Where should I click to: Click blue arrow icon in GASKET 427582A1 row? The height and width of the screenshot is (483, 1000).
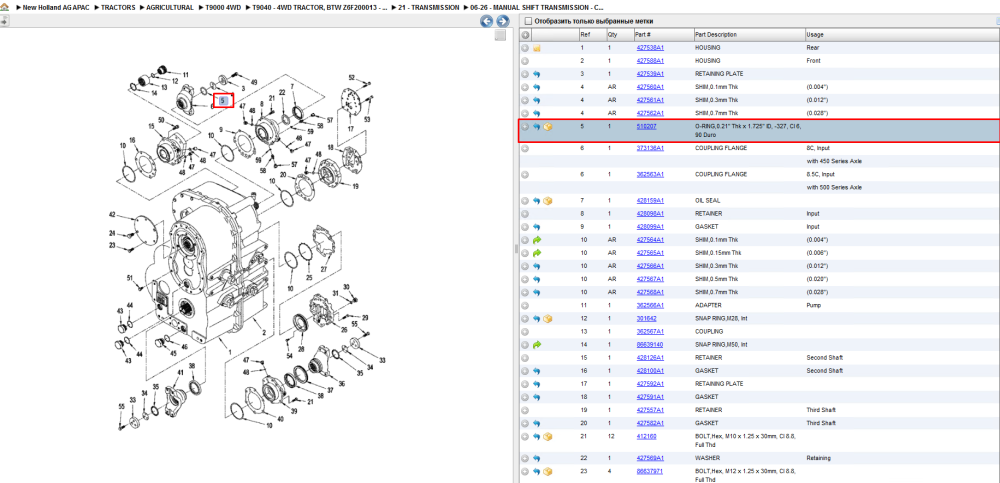click(x=536, y=423)
